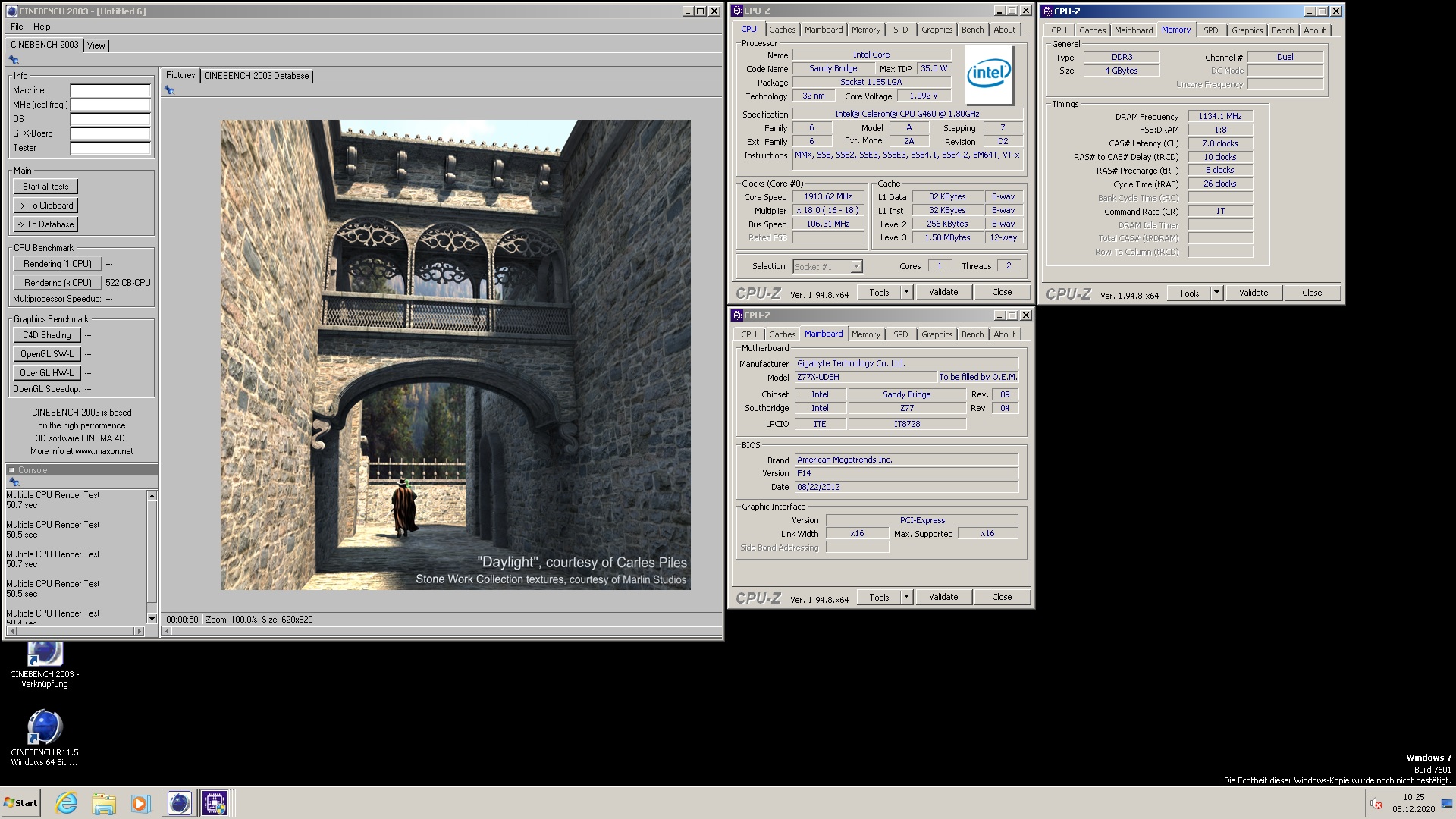Open Mainboard tab in CPU-Z CPU window
The image size is (1456, 819).
(x=824, y=30)
